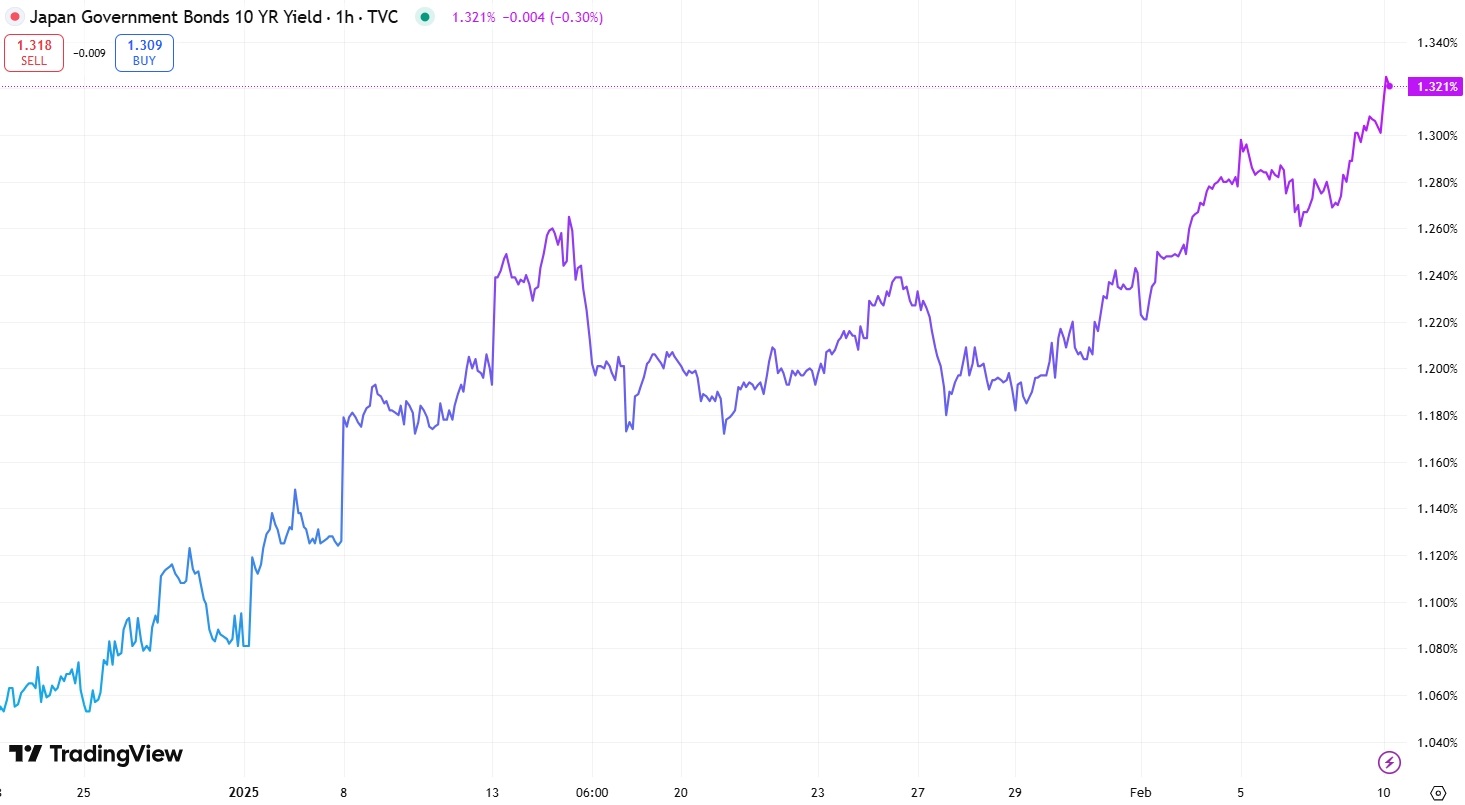Click the 06:00 time axis label
Image resolution: width=1465 pixels, height=805 pixels.
point(592,790)
